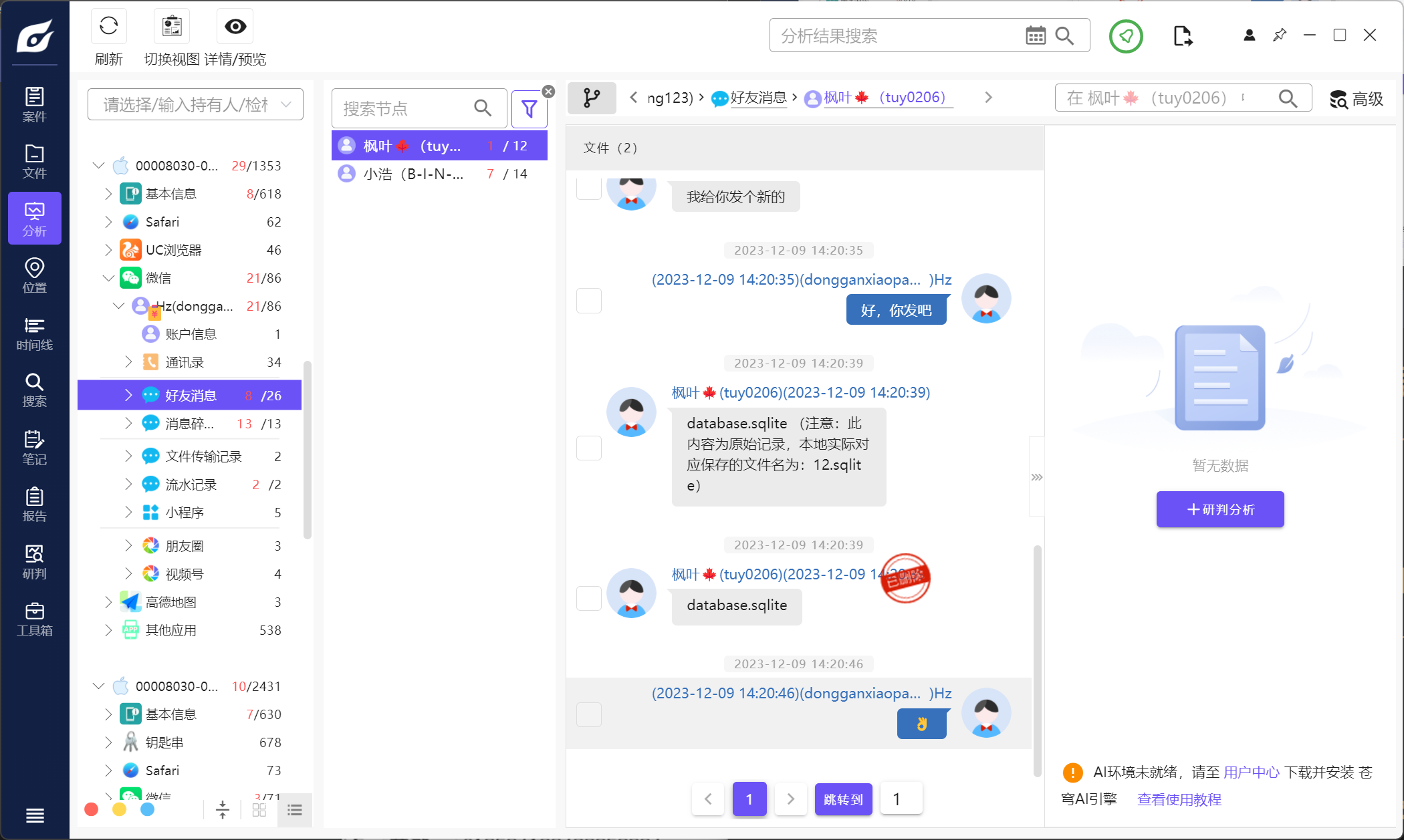Viewport: 1404px width, 840px height.
Task: Open the Timeline (时间线) sidebar icon
Action: (x=34, y=333)
